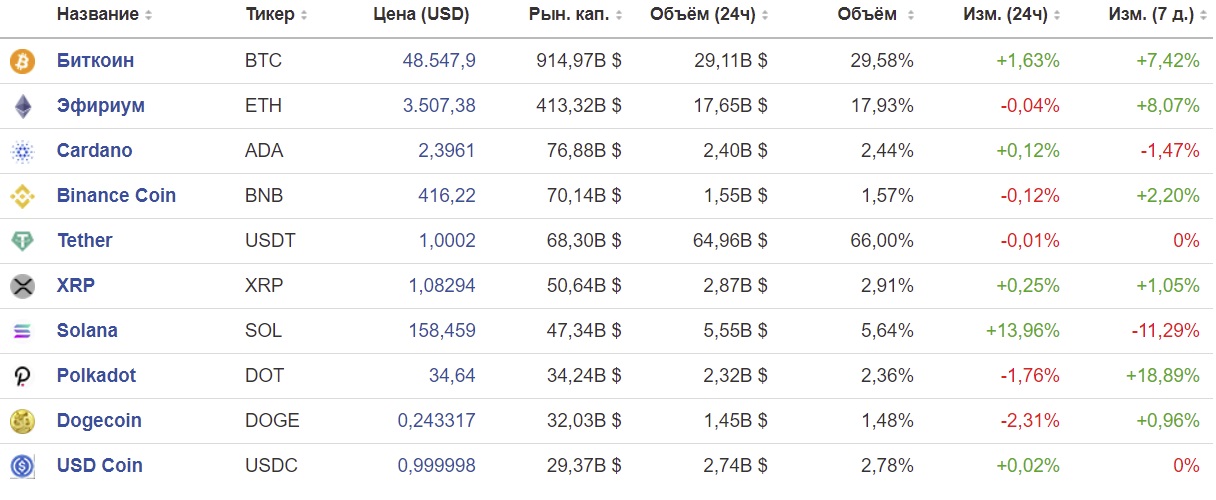Click the Binance Coin yellow logo

click(x=22, y=197)
